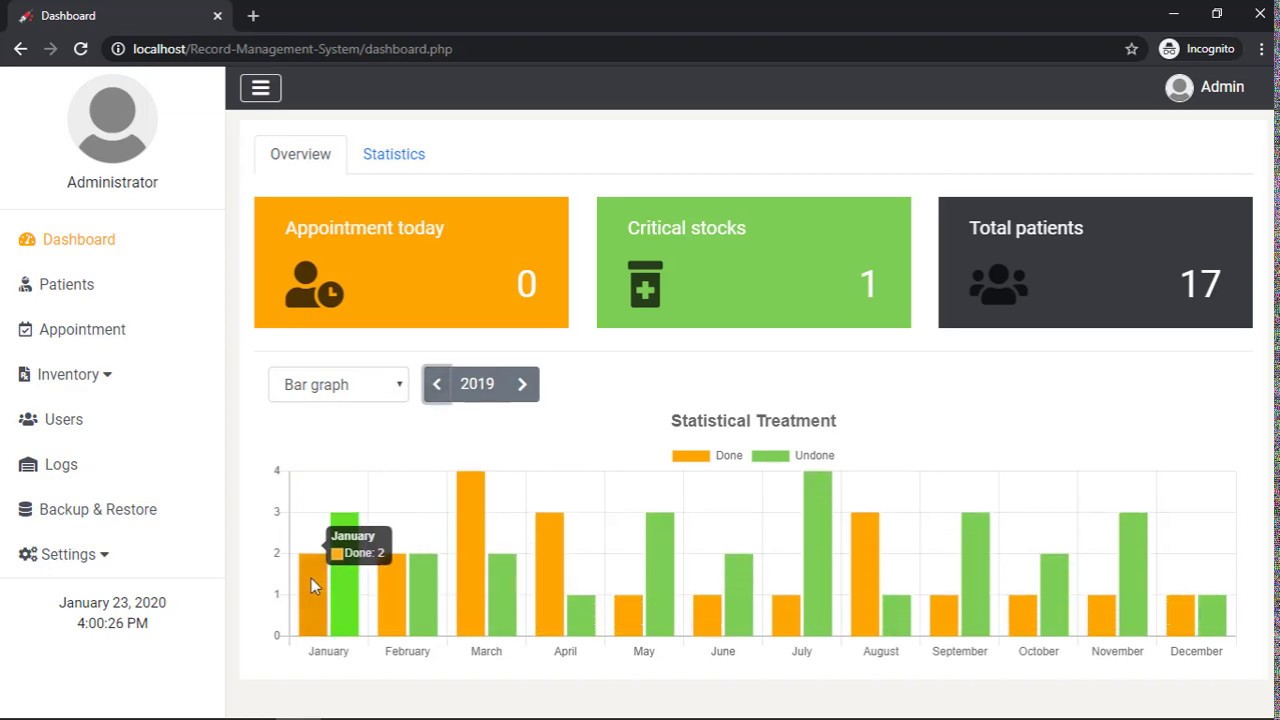Click the people icon on Total patients card
This screenshot has height=720, width=1280.
pos(998,284)
